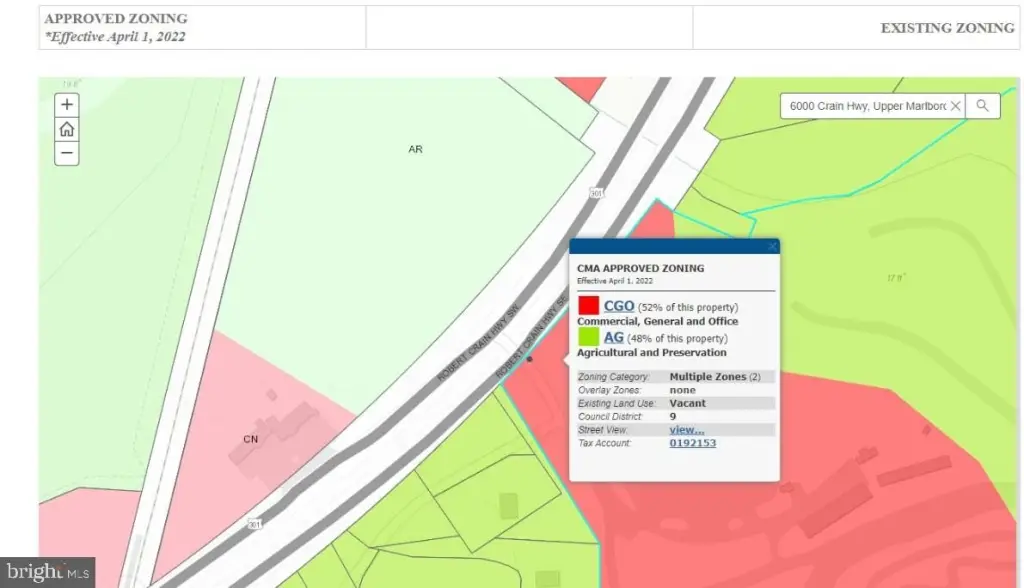Click the address search input field

point(867,106)
